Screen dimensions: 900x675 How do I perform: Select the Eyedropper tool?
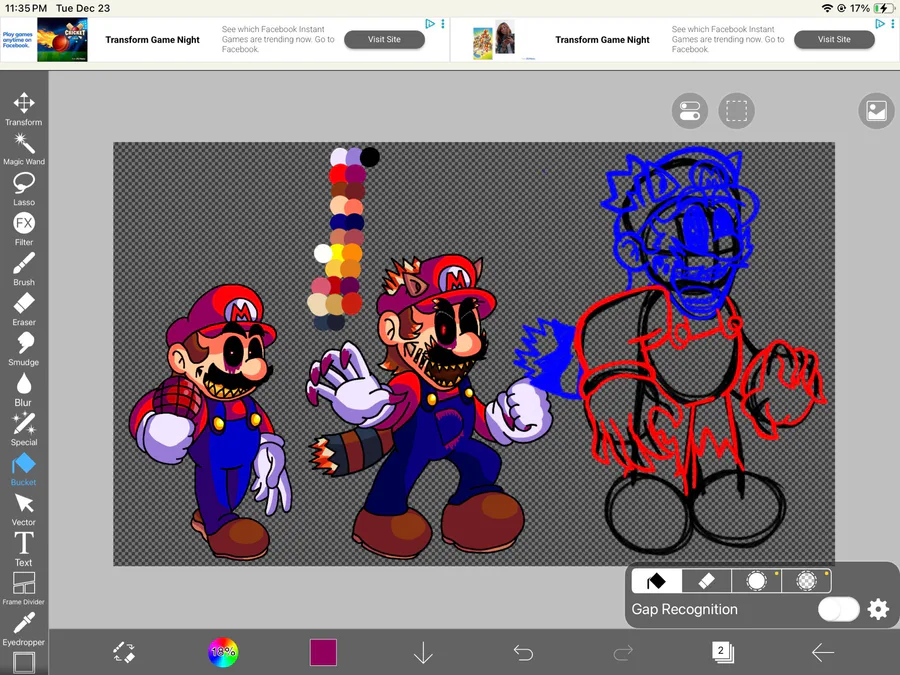pyautogui.click(x=24, y=629)
